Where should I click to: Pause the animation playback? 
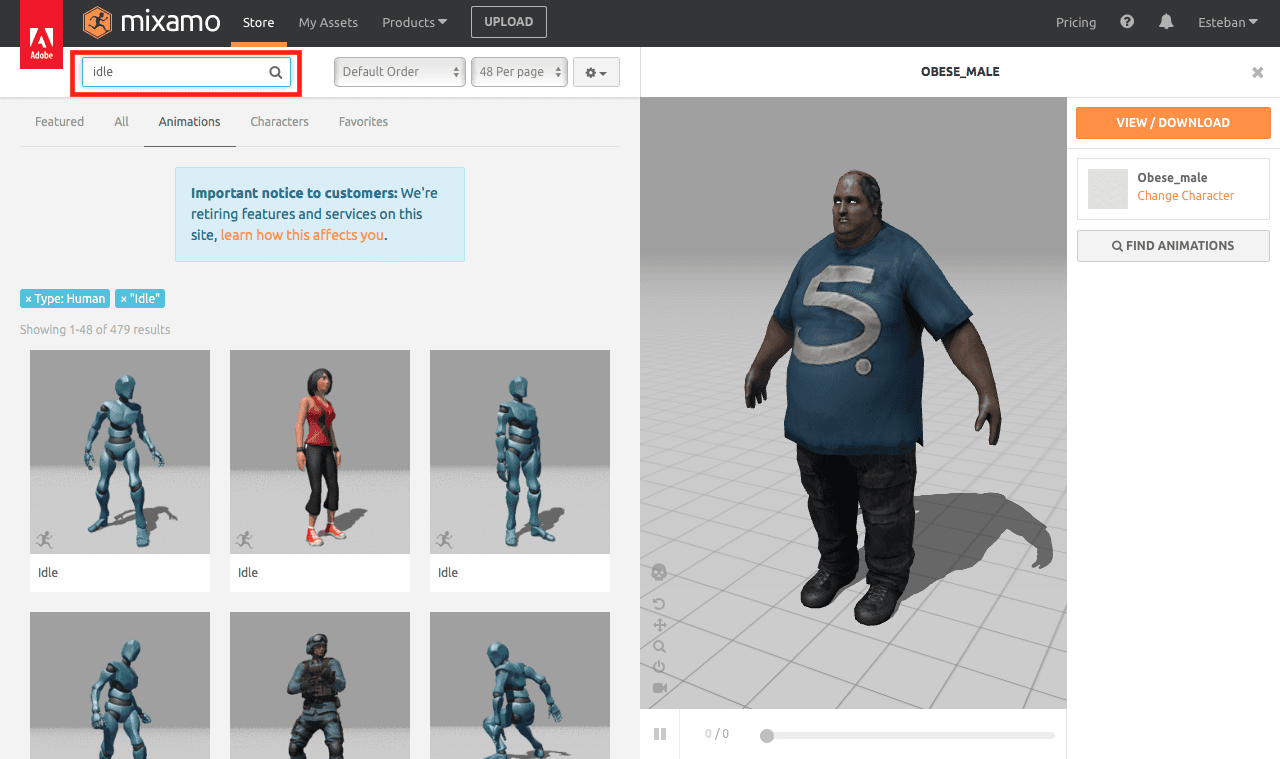click(x=660, y=733)
